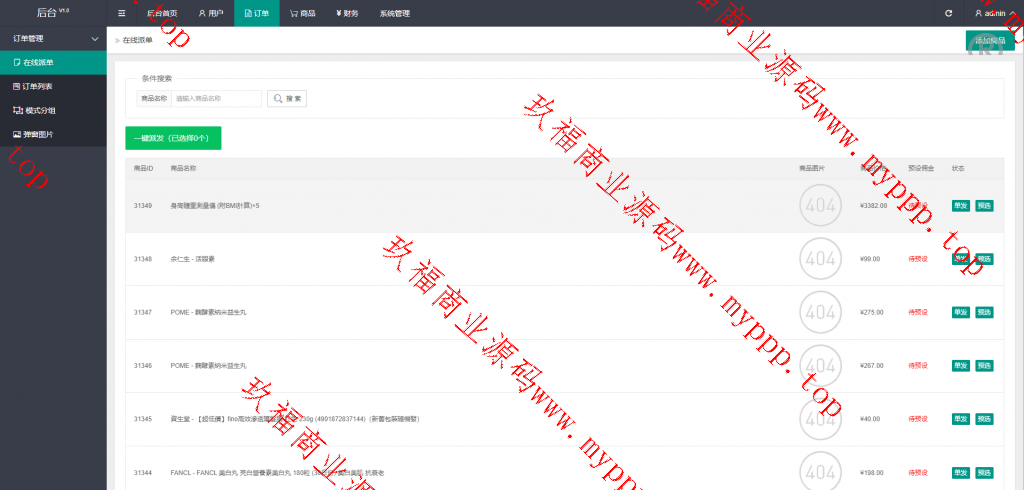Click 单发 for product 31349
The height and width of the screenshot is (490, 1024).
pos(960,205)
